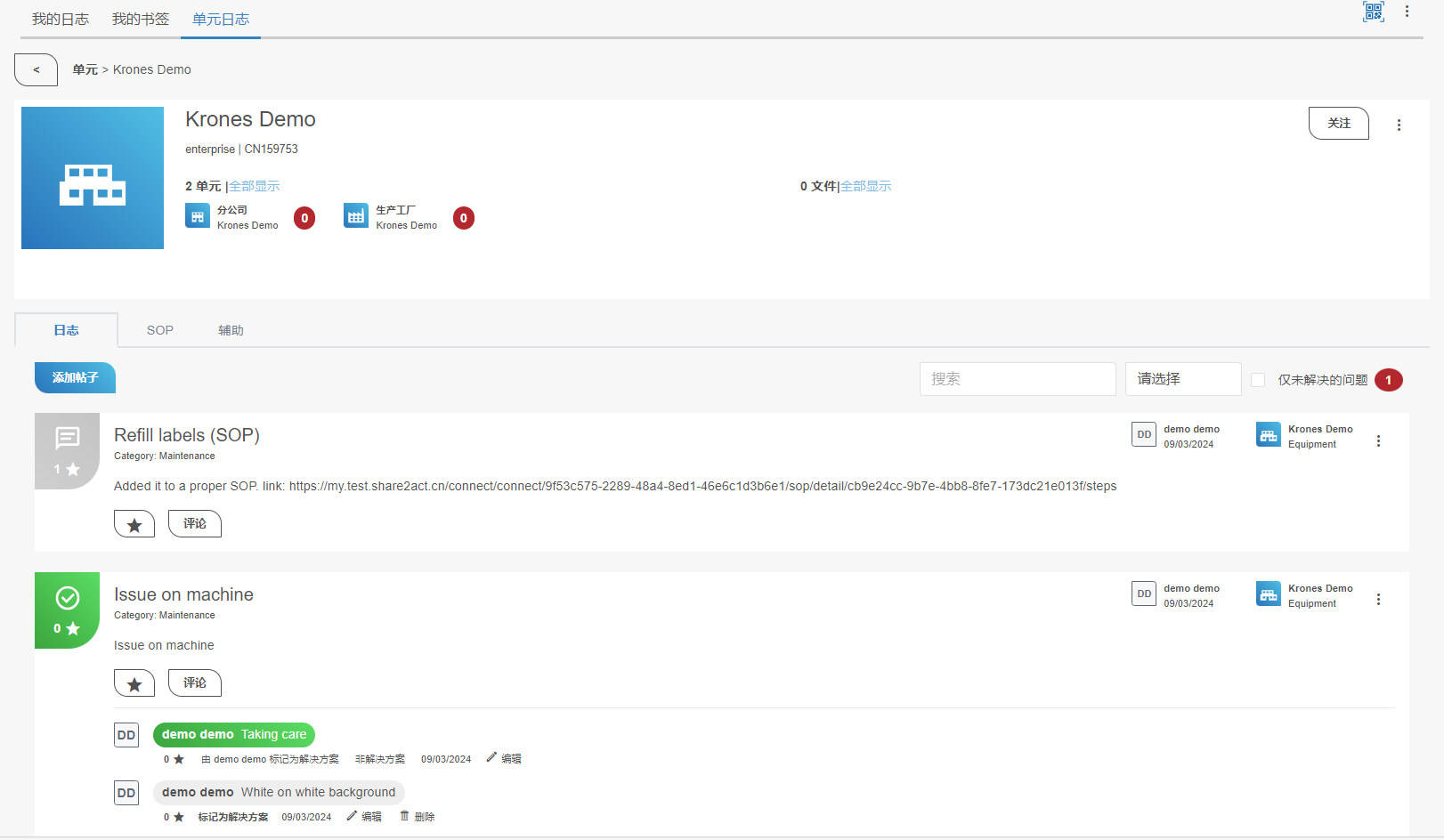Edit the Taking care comment
Image resolution: width=1444 pixels, height=840 pixels.
click(x=505, y=759)
